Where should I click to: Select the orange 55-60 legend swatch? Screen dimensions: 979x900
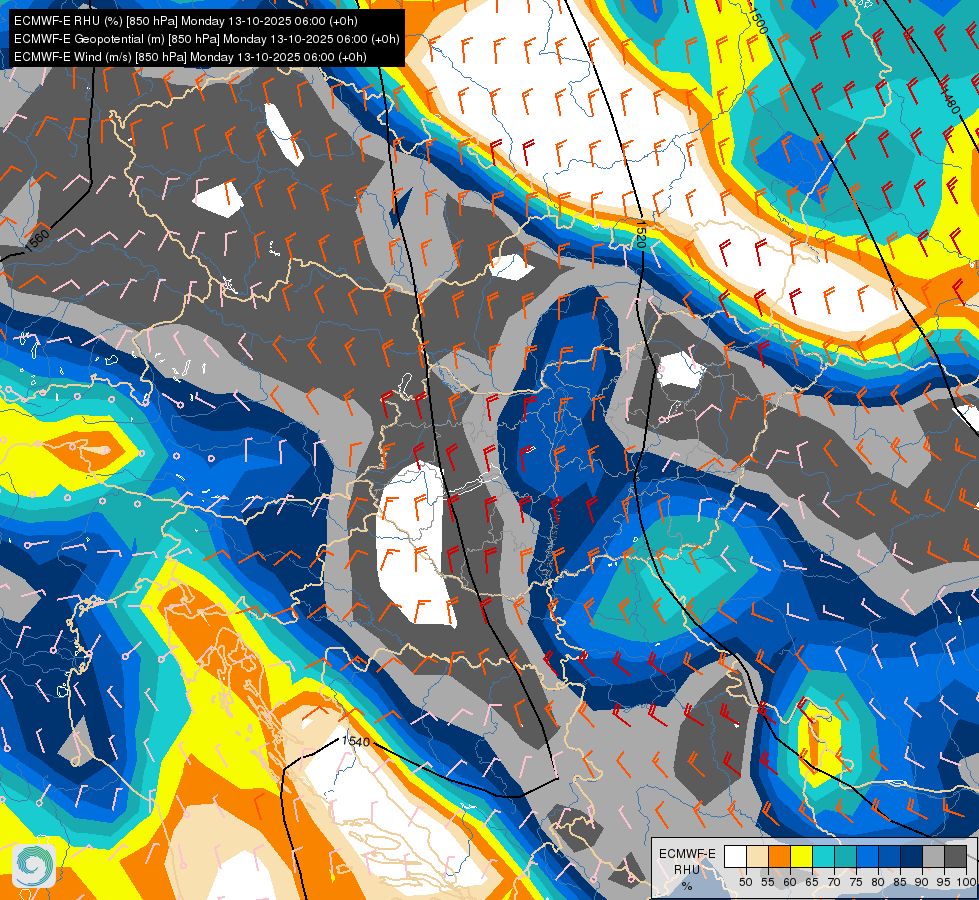[779, 856]
